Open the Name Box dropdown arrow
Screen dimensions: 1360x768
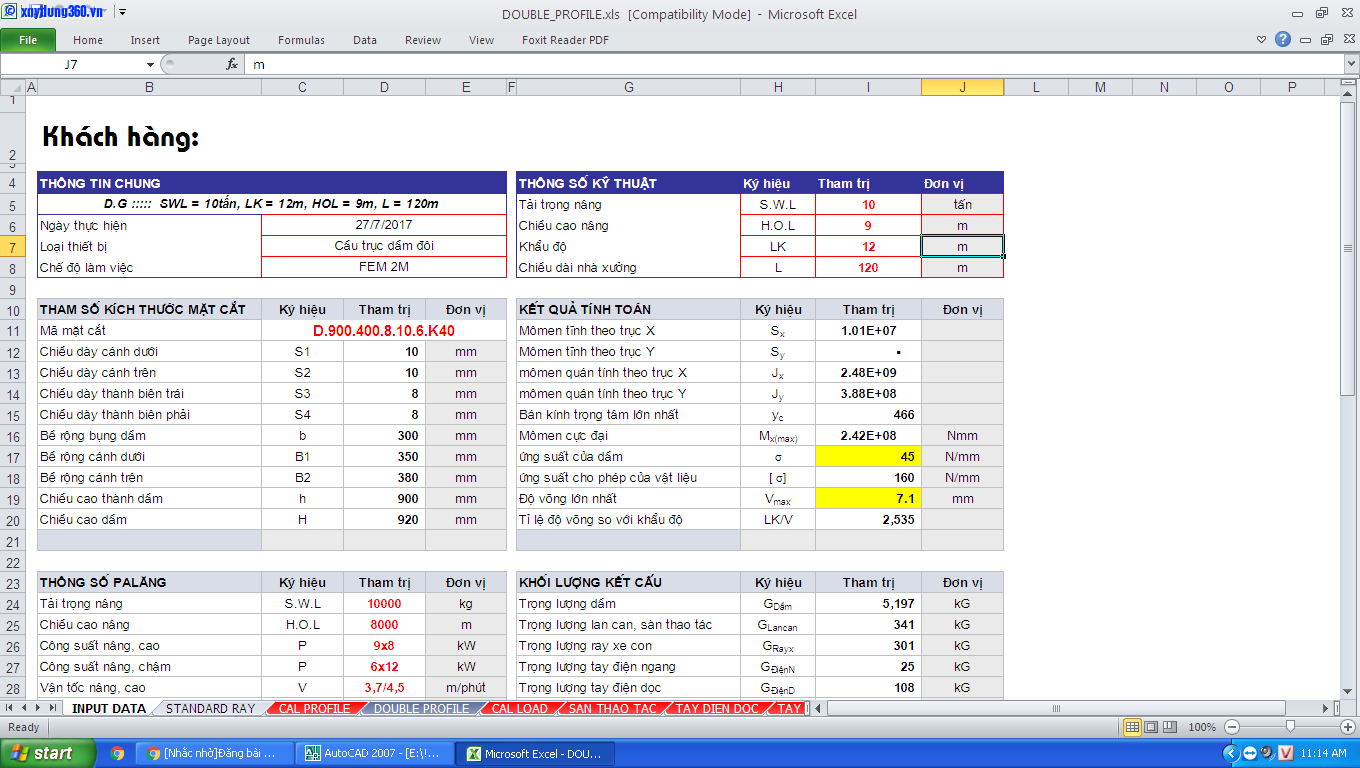(x=150, y=64)
